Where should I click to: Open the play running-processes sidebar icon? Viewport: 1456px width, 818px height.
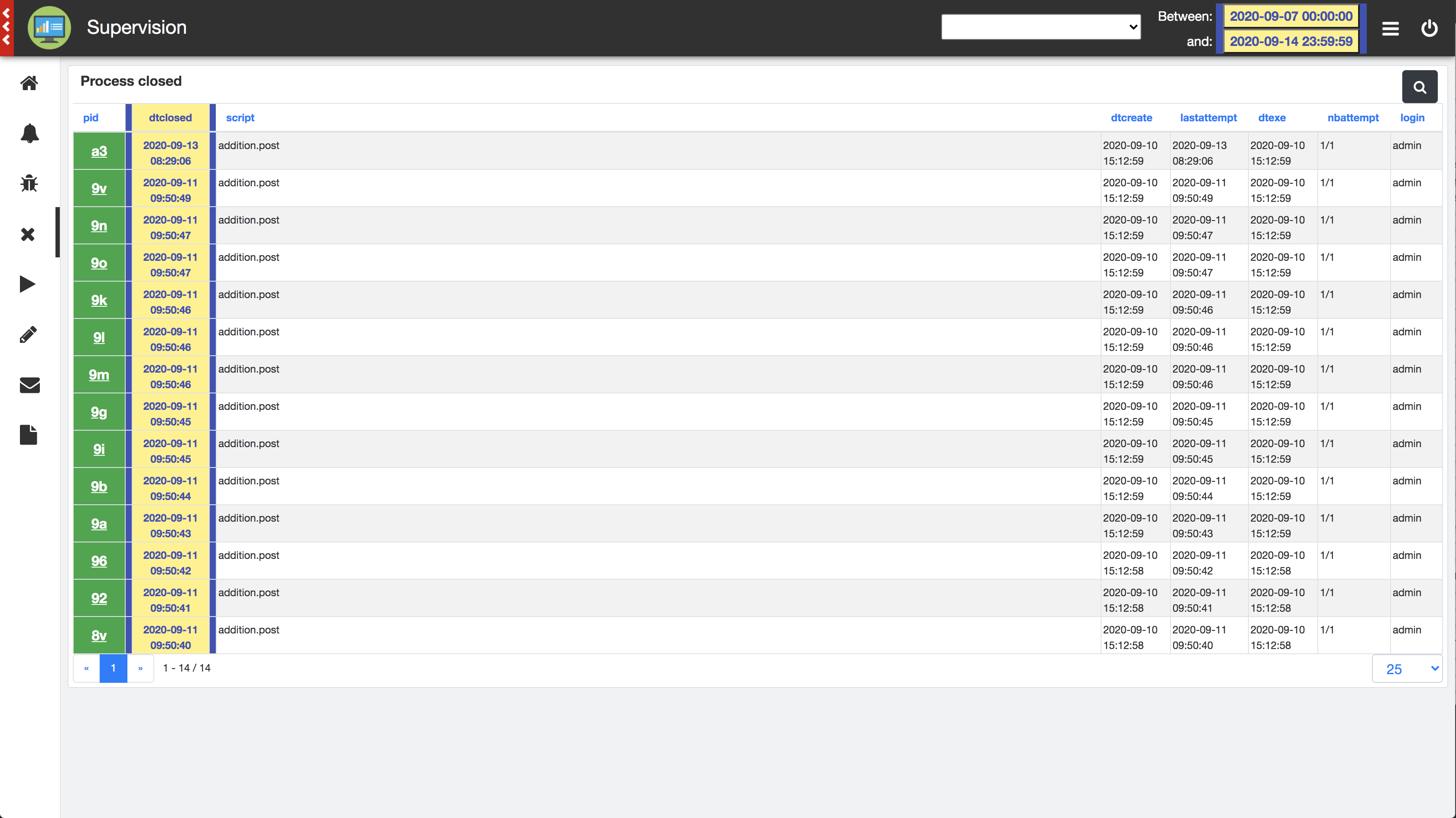[28, 284]
